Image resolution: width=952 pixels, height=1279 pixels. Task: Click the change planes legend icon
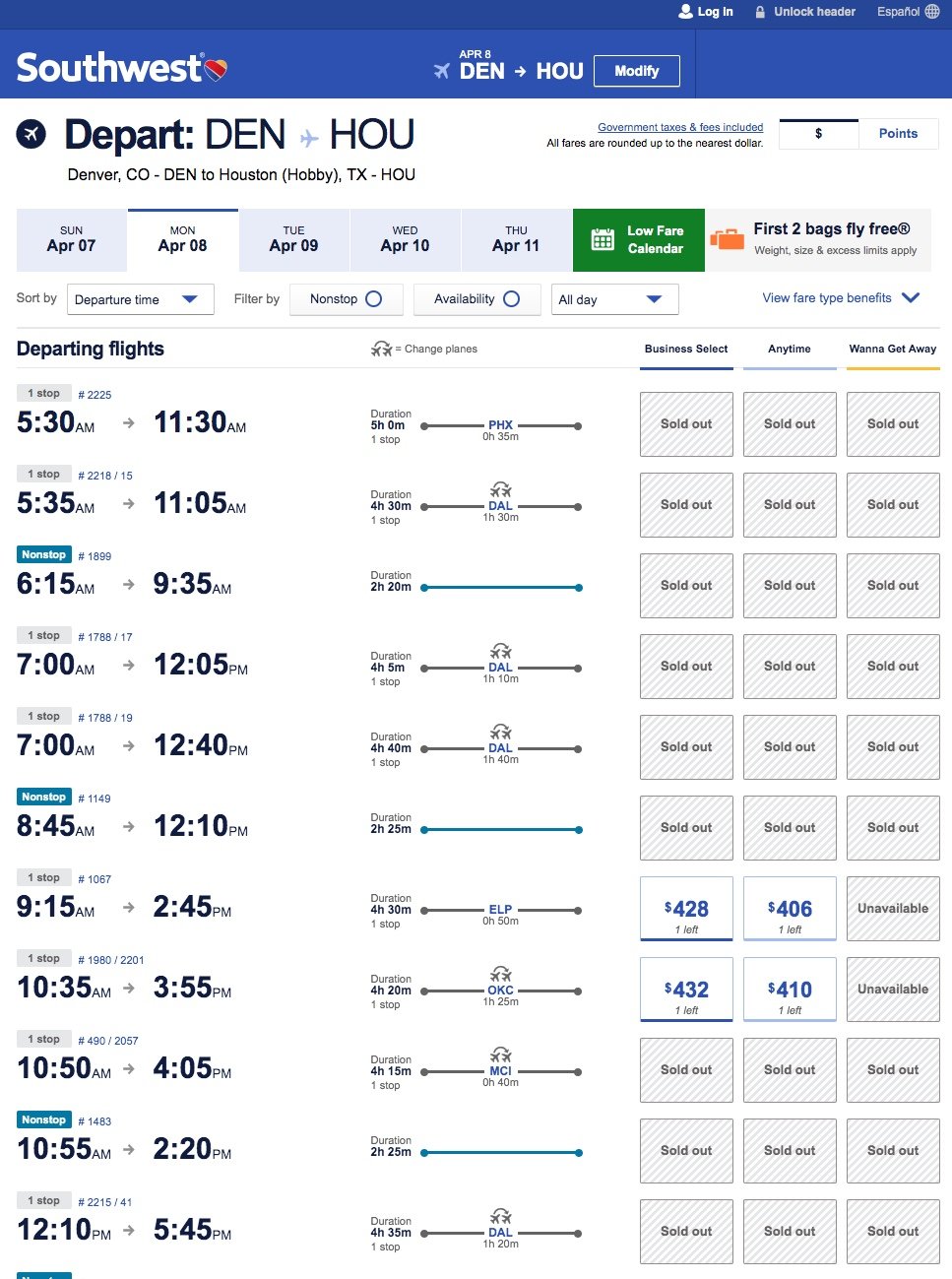[381, 349]
